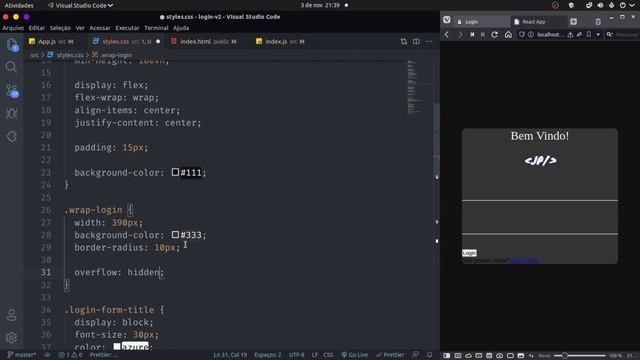Click Activities in the top bar
This screenshot has width=640, height=360.
coord(19,5)
